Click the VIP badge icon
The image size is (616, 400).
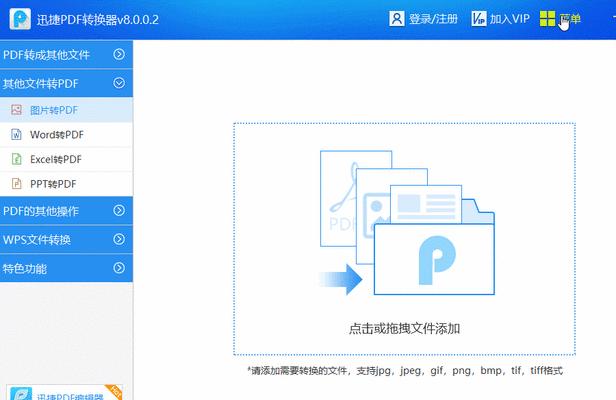click(x=478, y=18)
